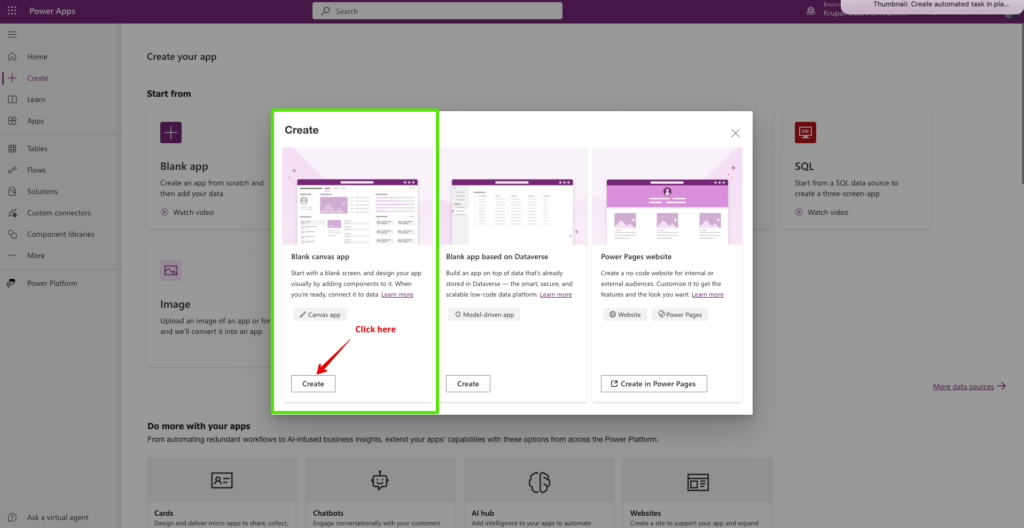Click the AI hub card title
Screen dimensions: 1024x528
click(x=483, y=513)
